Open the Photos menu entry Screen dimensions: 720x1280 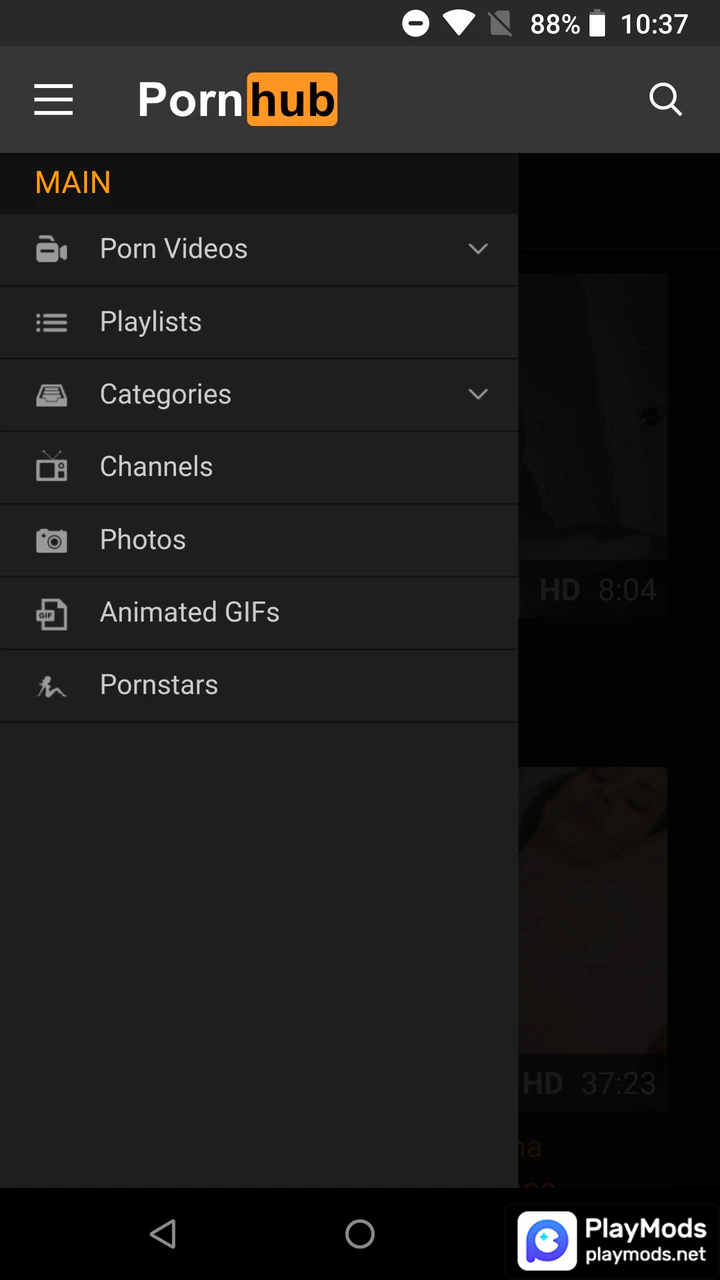click(x=259, y=540)
